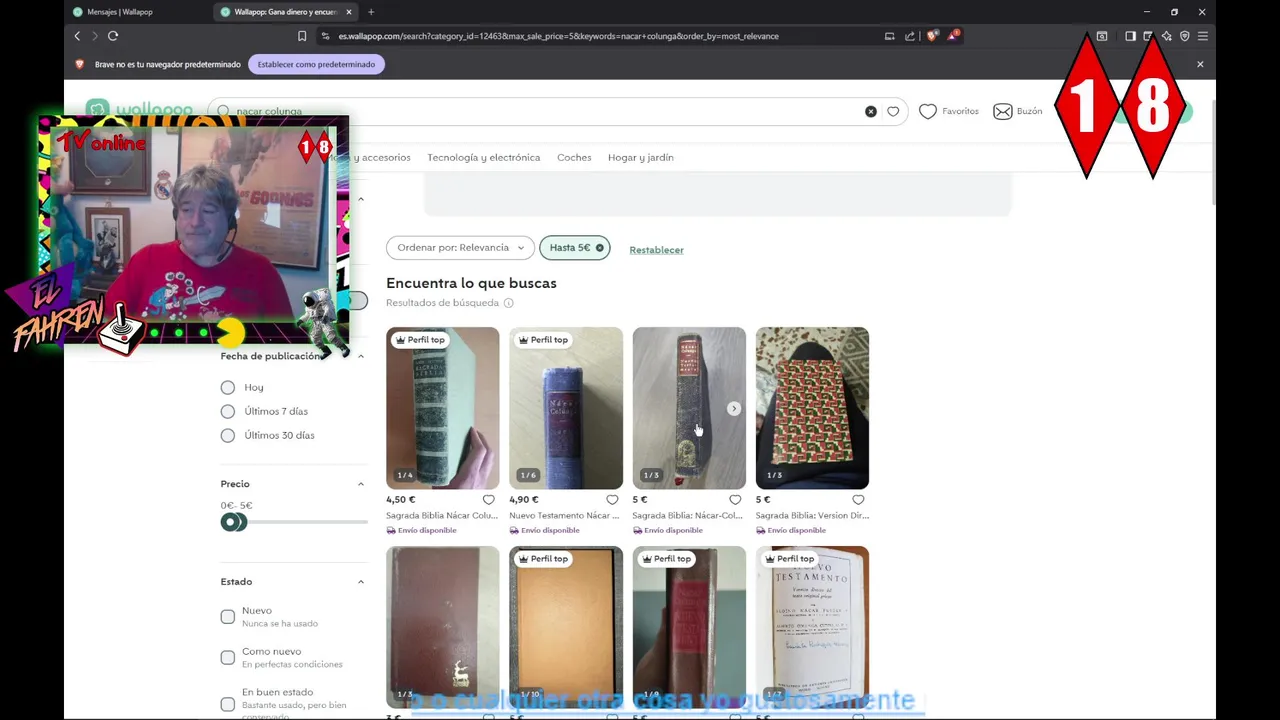Collapse the Estado filter section
Viewport: 1280px width, 720px height.
click(x=361, y=582)
